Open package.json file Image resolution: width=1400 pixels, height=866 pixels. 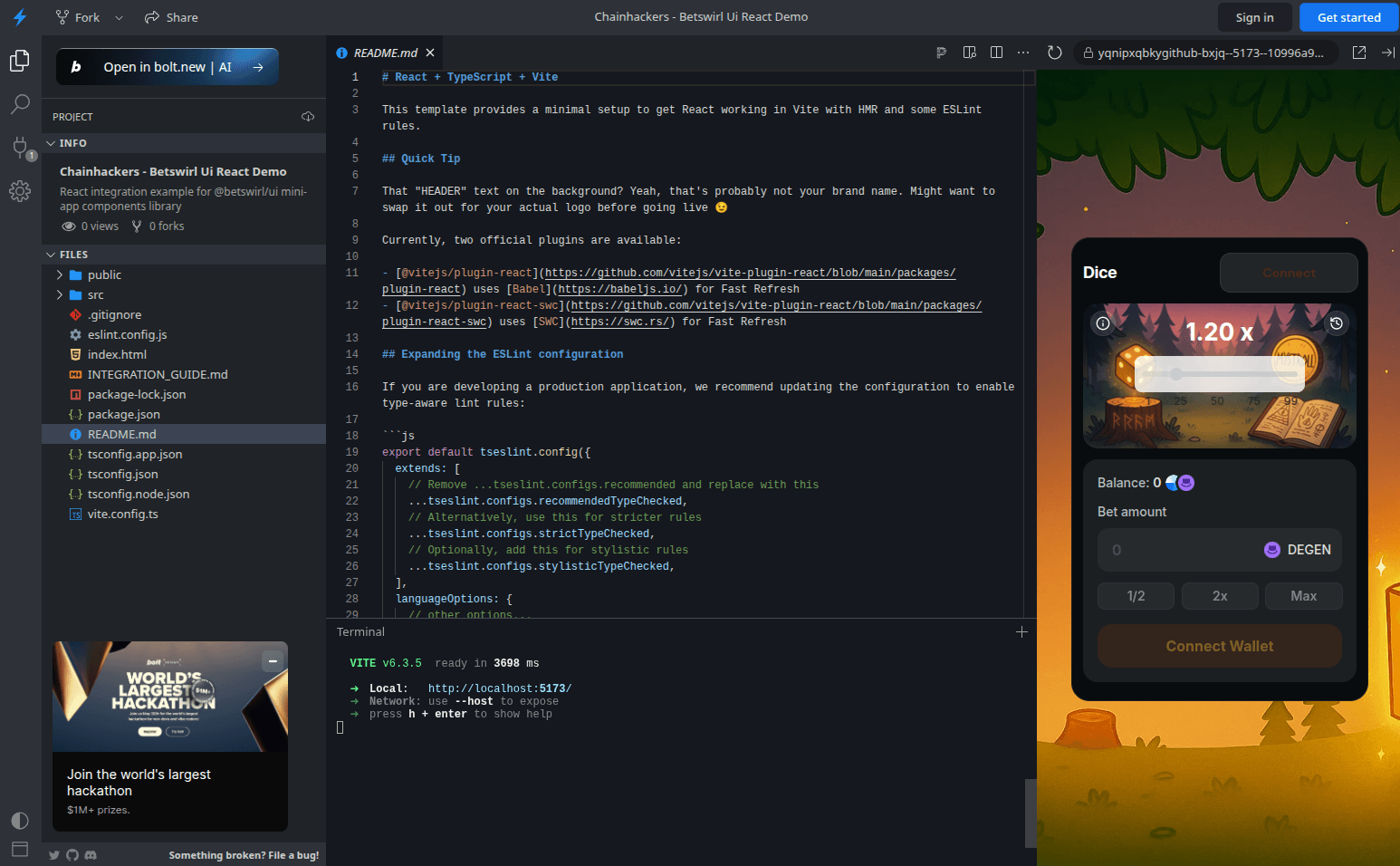184,414
